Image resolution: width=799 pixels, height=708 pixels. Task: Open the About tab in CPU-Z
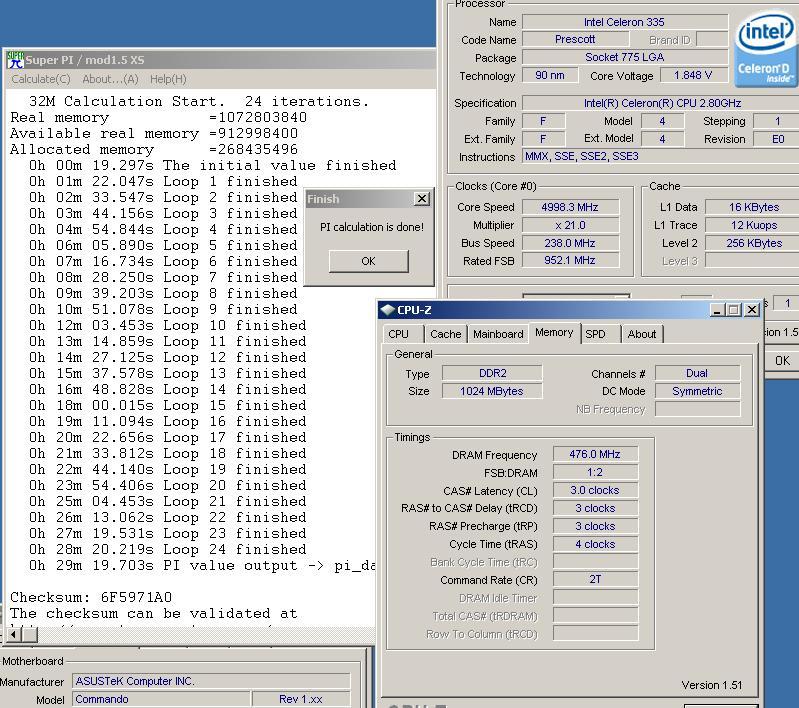coord(642,334)
